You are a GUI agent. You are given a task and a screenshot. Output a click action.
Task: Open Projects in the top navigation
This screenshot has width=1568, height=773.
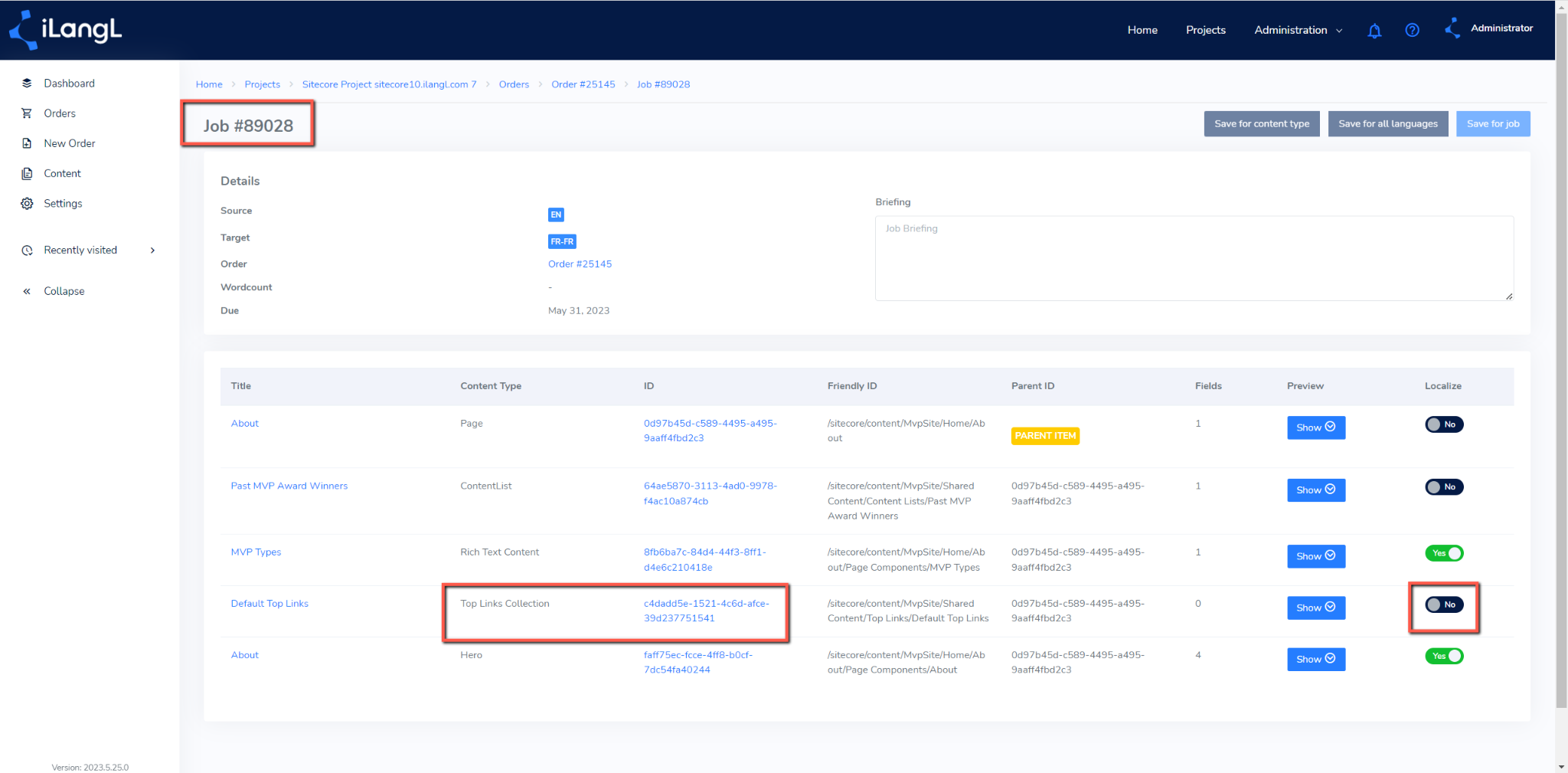[1206, 30]
